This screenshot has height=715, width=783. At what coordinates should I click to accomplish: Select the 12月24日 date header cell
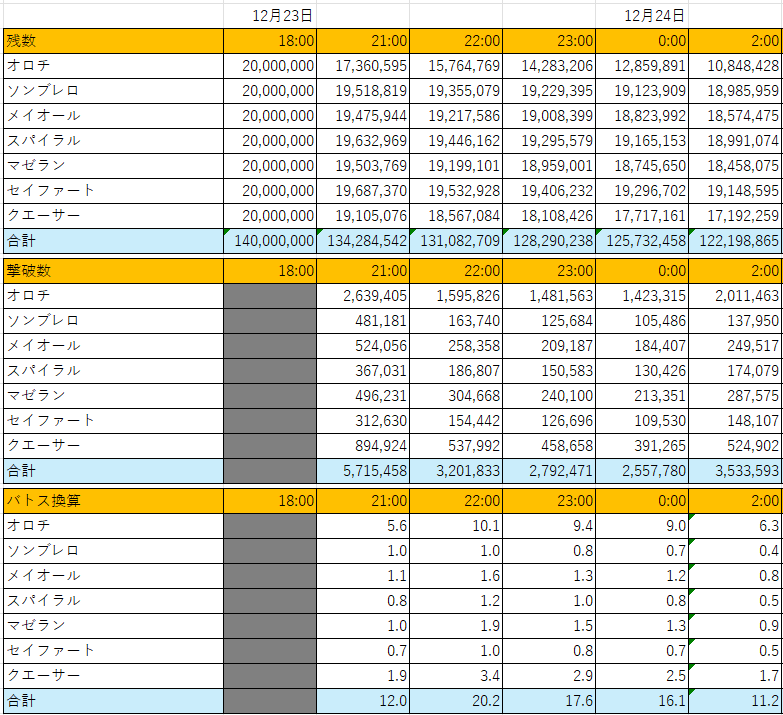click(642, 16)
